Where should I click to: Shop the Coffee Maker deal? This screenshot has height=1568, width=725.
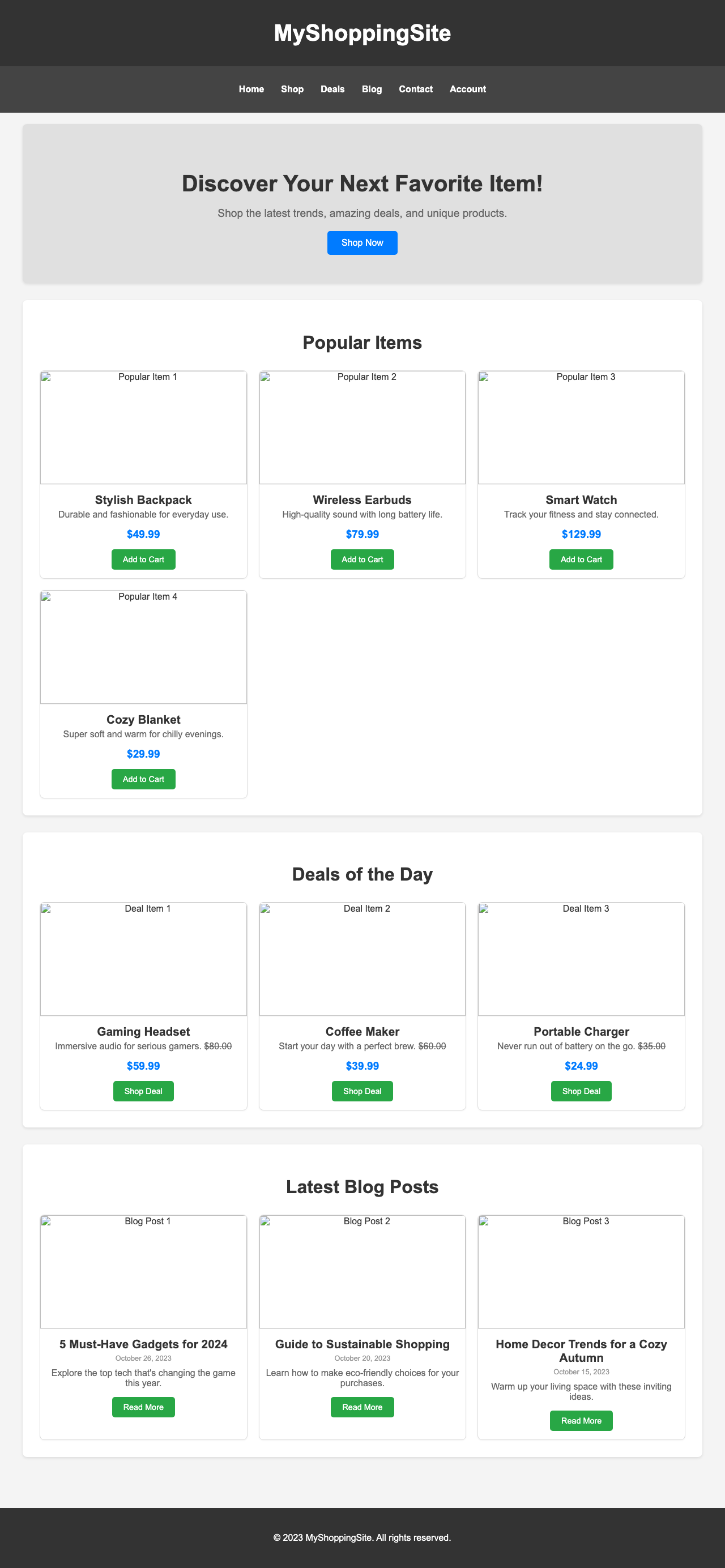tap(362, 1091)
